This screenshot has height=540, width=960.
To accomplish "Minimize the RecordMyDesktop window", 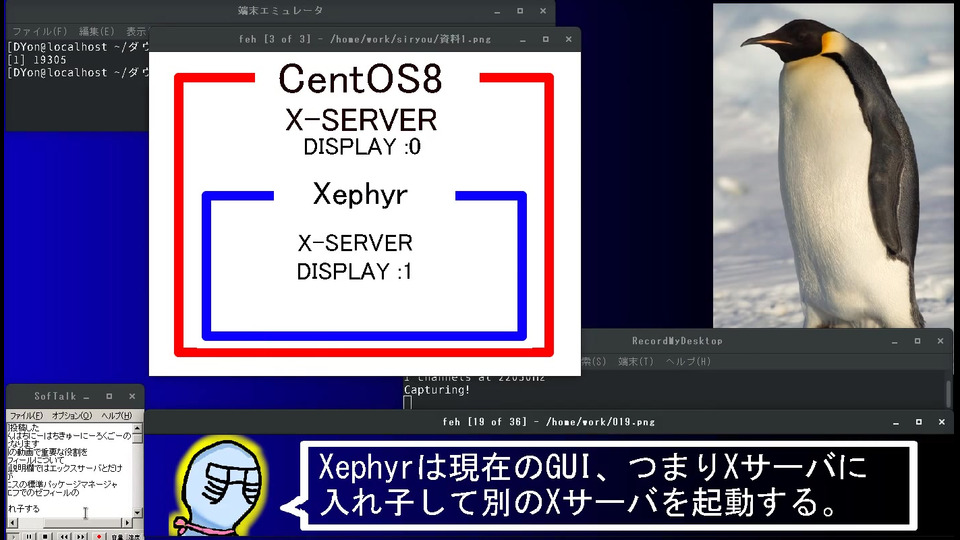I will [x=894, y=341].
